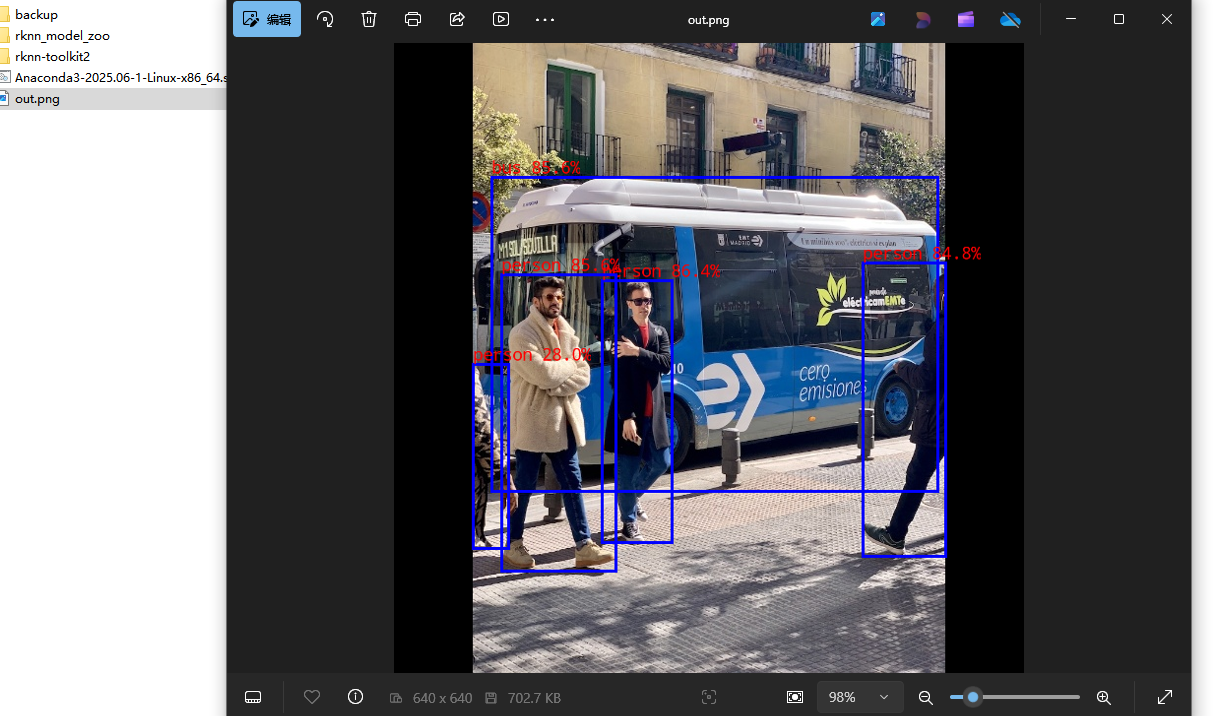Share out.png using the share icon

coord(457,19)
